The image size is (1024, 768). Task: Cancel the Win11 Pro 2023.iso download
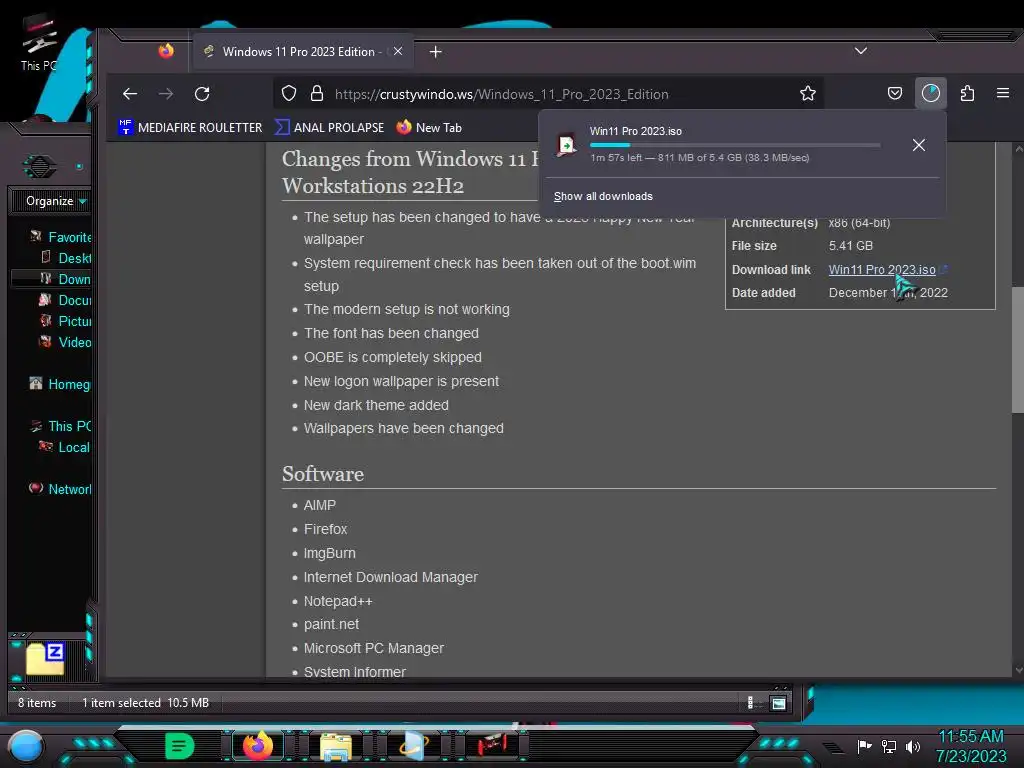[918, 145]
